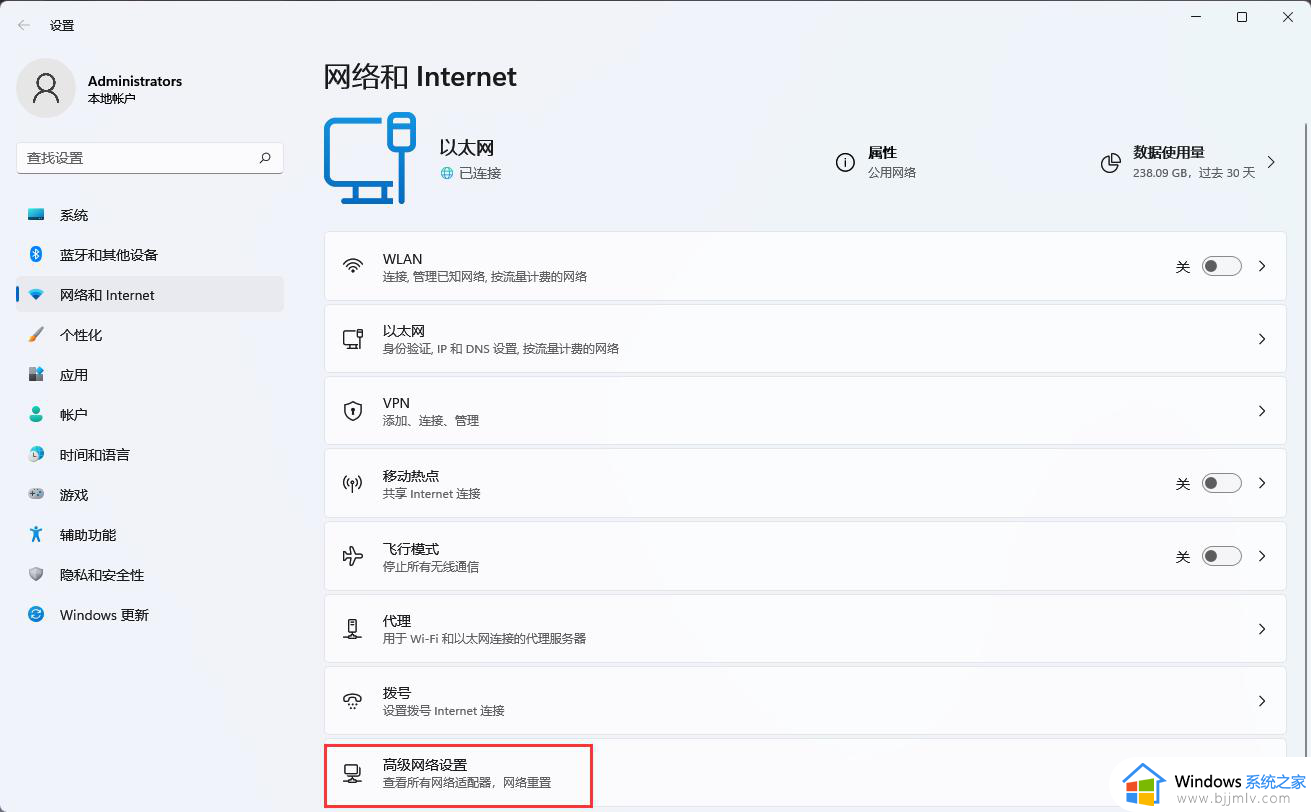Click the Administrators user avatar icon

coord(46,88)
